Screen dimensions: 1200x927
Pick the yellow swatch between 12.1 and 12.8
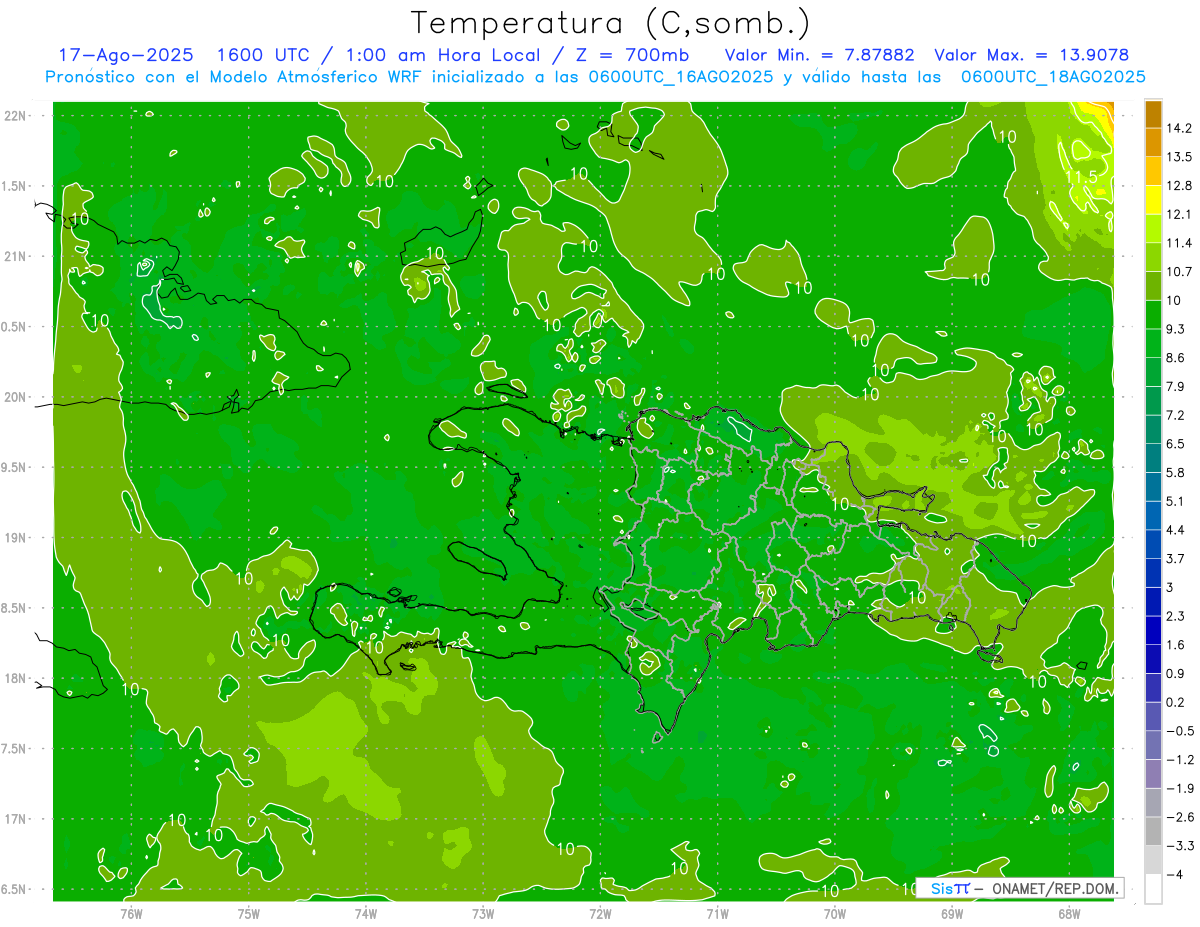click(x=1153, y=200)
